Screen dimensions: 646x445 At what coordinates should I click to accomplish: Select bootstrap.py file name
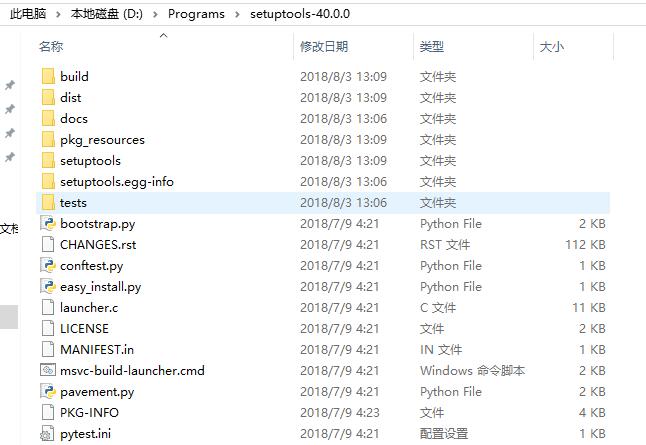[x=98, y=224]
